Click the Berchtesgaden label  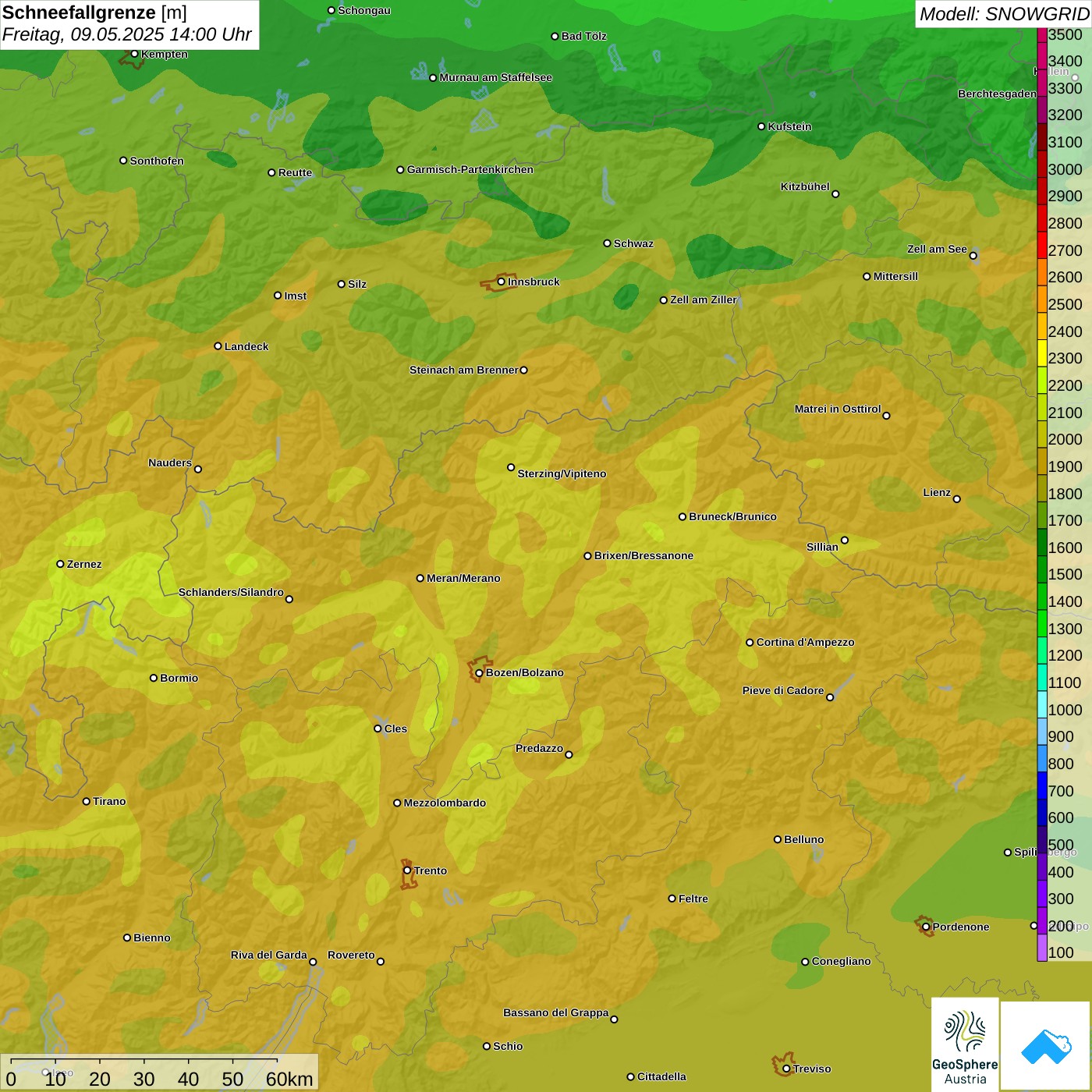click(998, 94)
